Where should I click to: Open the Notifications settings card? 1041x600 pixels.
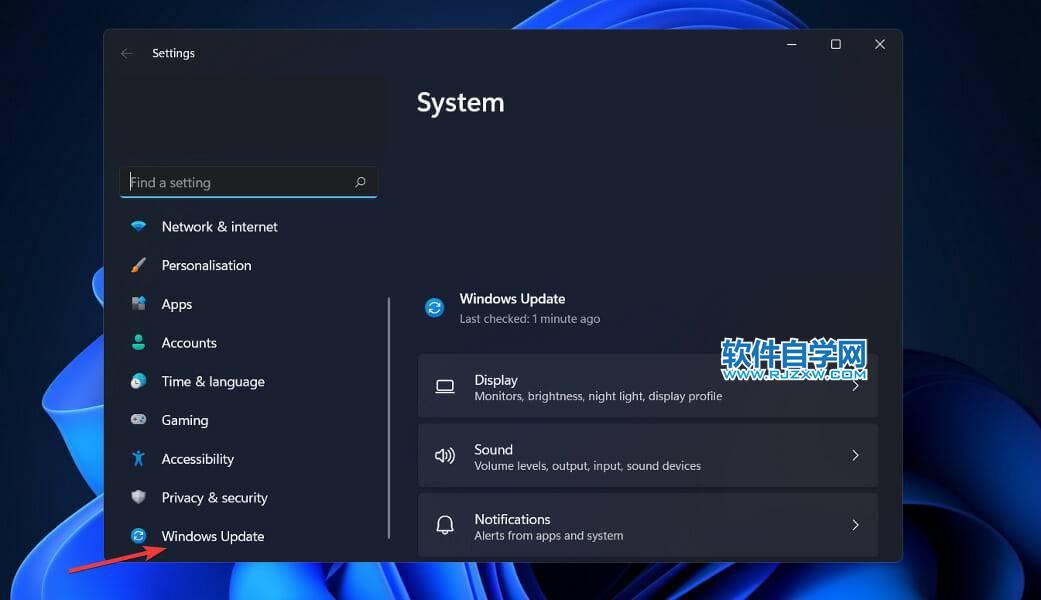648,525
